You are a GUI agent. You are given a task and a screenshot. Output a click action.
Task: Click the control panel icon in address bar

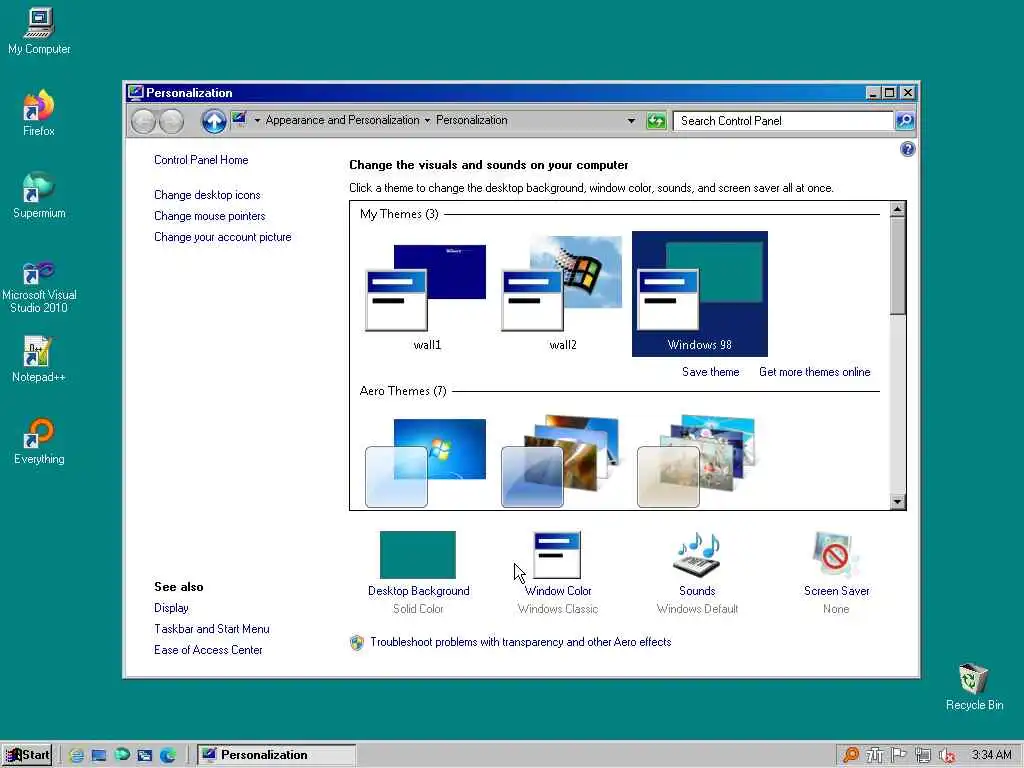coord(240,120)
